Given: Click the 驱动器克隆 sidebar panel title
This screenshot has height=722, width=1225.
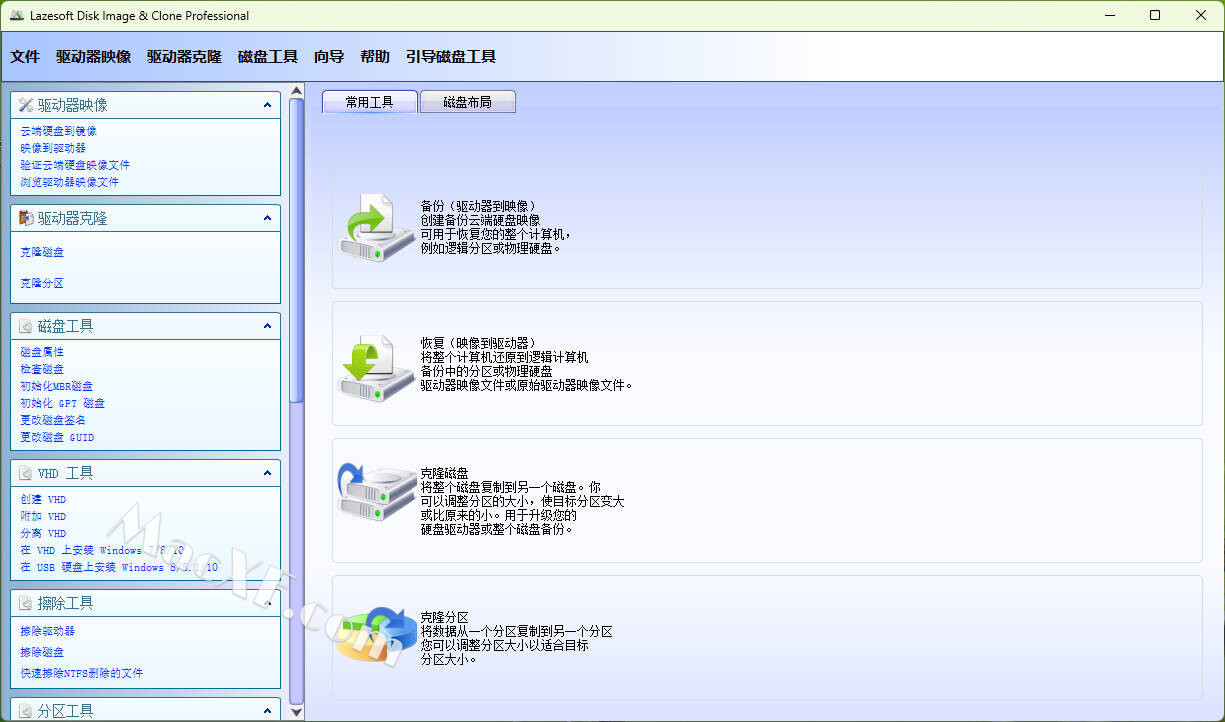Looking at the screenshot, I should click(x=73, y=218).
